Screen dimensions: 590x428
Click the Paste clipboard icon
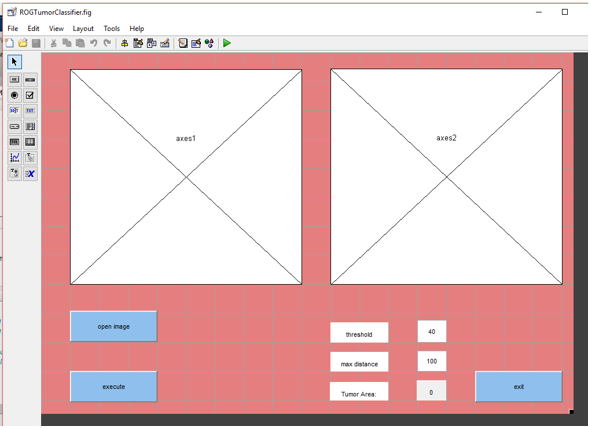pos(80,43)
